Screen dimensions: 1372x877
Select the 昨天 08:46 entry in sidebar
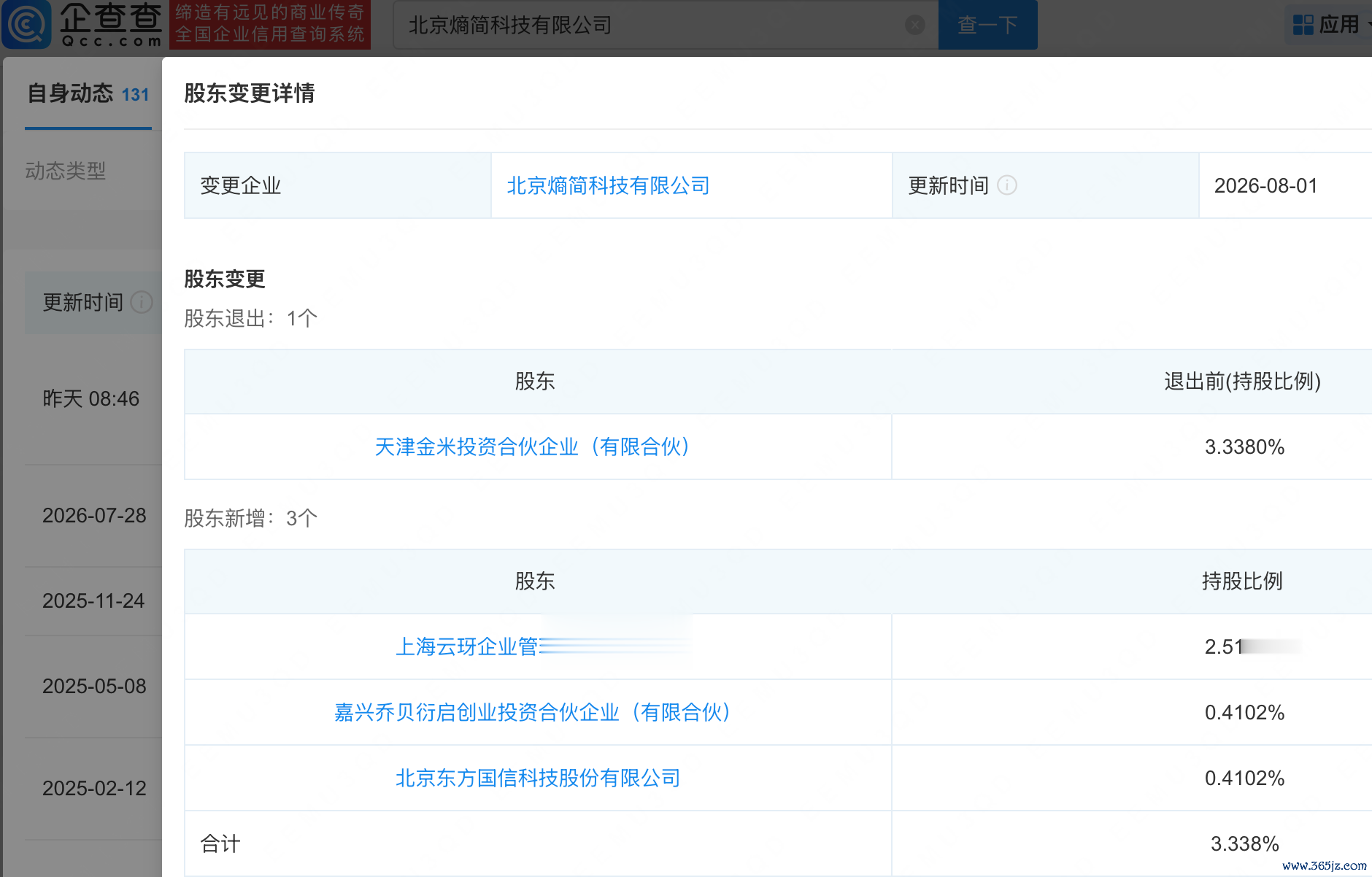(x=91, y=398)
